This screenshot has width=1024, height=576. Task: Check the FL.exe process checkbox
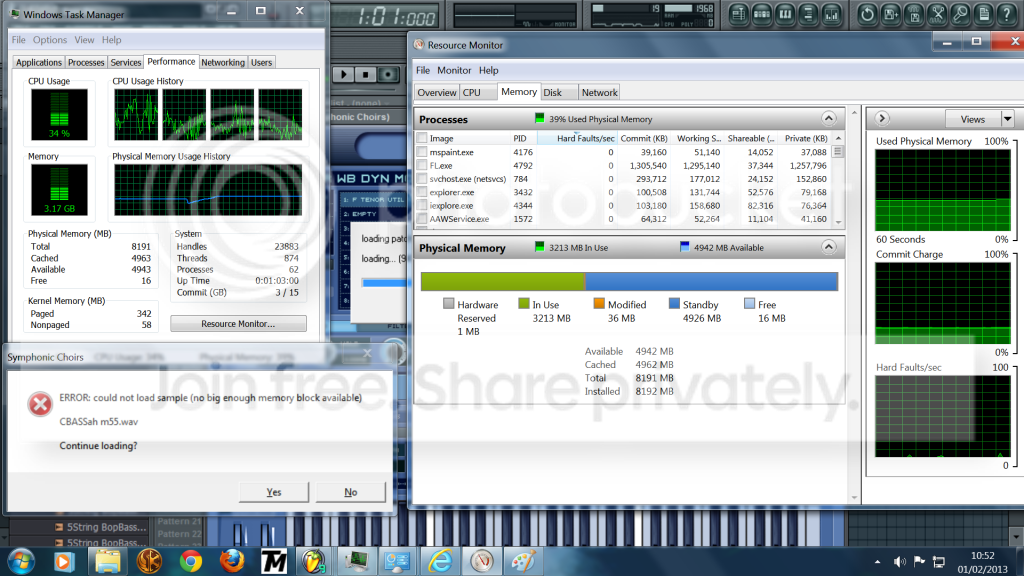click(422, 166)
